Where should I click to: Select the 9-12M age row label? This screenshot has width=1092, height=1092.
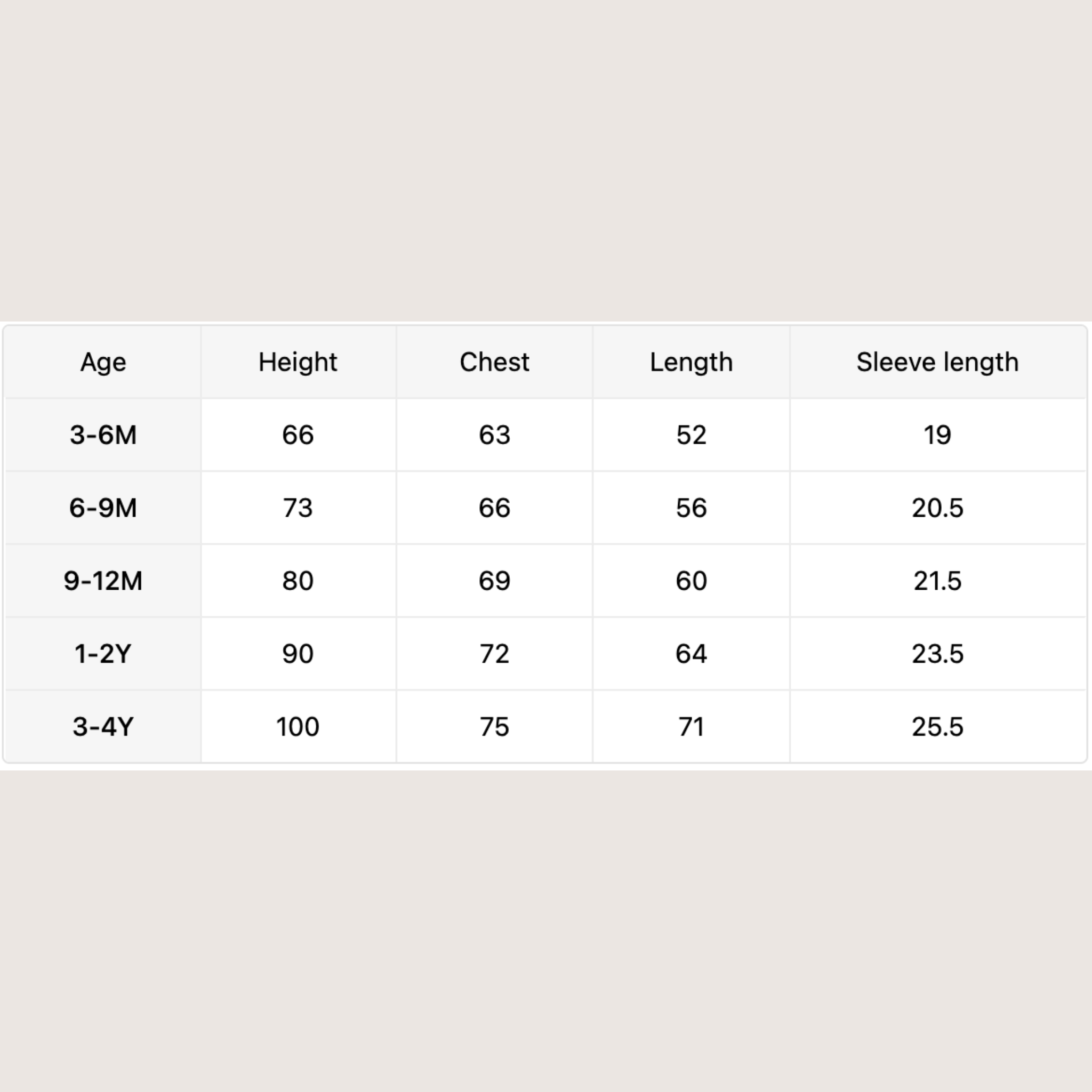point(103,581)
